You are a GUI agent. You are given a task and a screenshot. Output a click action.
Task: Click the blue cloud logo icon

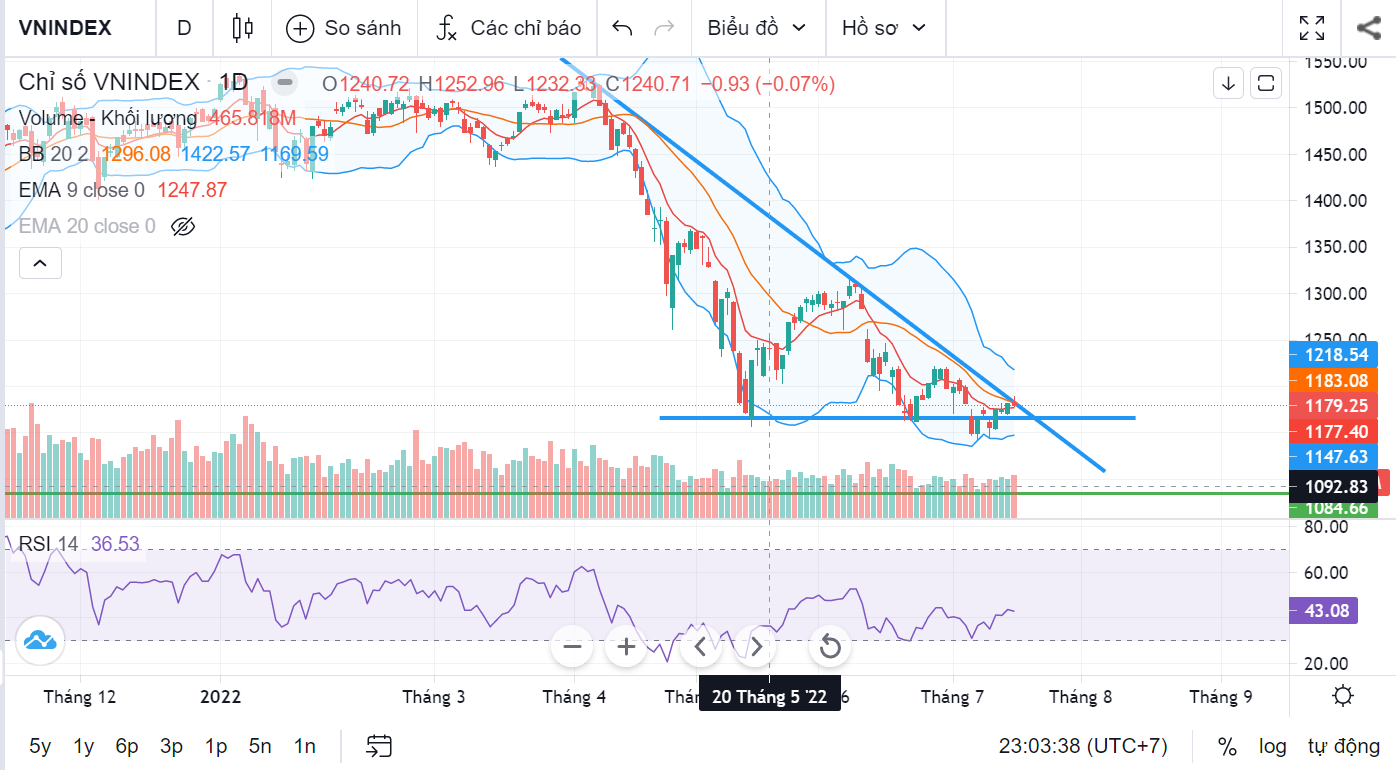(40, 641)
